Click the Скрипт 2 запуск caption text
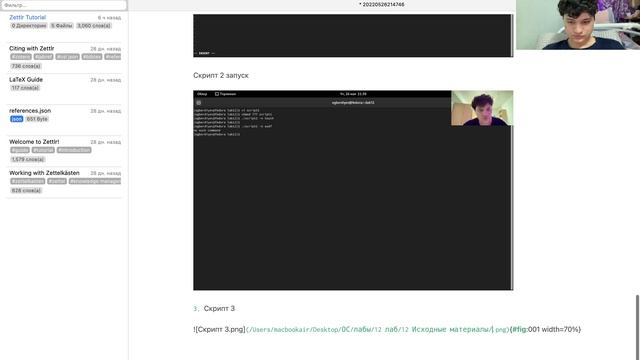 coord(220,76)
